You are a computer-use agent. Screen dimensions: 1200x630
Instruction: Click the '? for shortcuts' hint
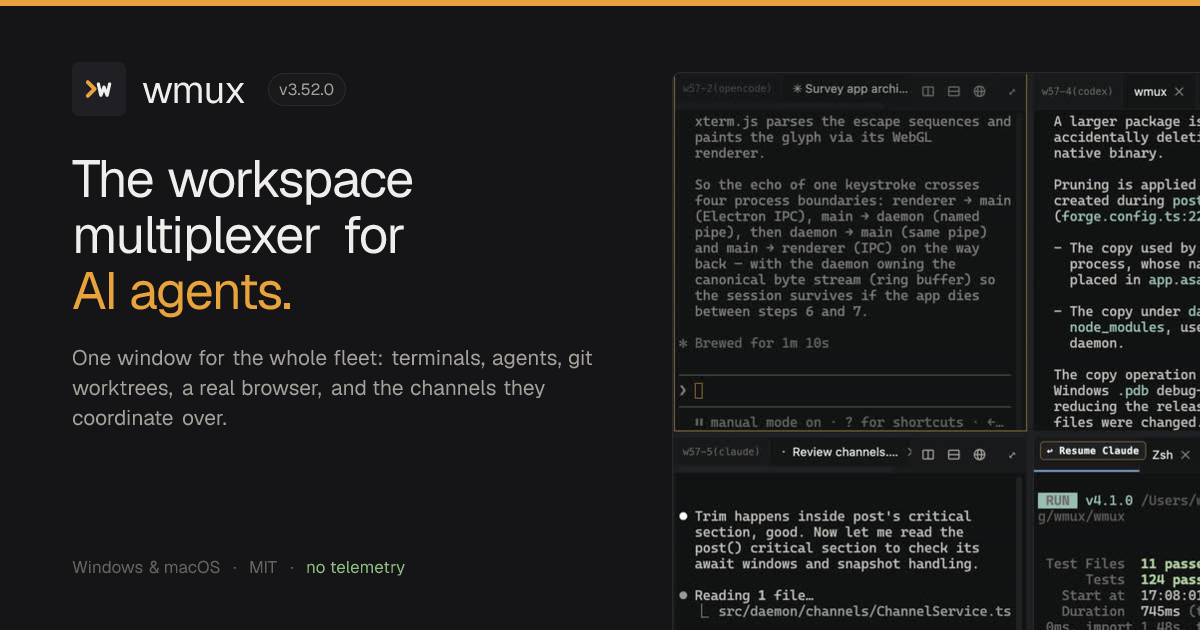click(x=904, y=422)
